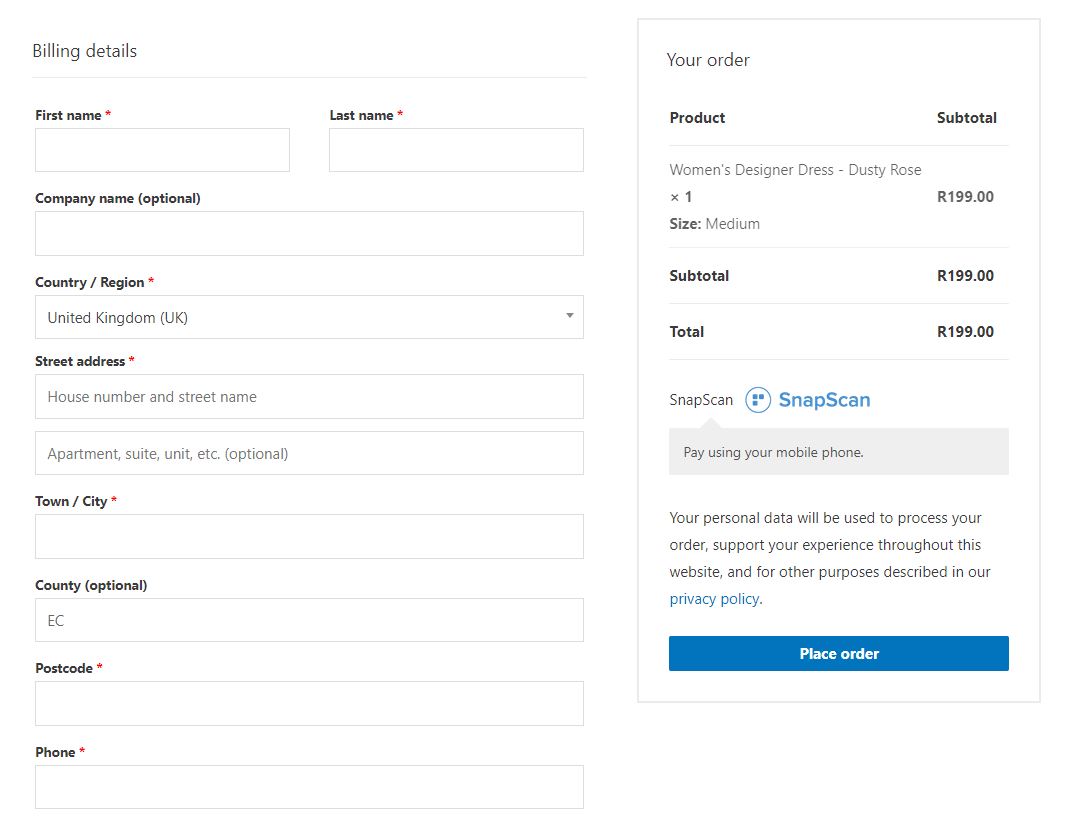This screenshot has height=819, width=1066.
Task: Select the Postcode input box
Action: coord(309,704)
